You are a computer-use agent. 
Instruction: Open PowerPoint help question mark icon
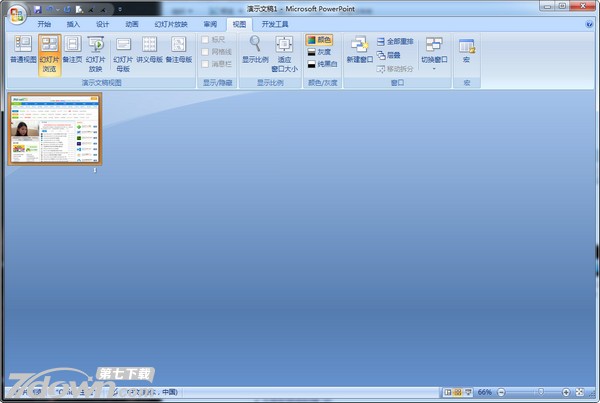[589, 24]
